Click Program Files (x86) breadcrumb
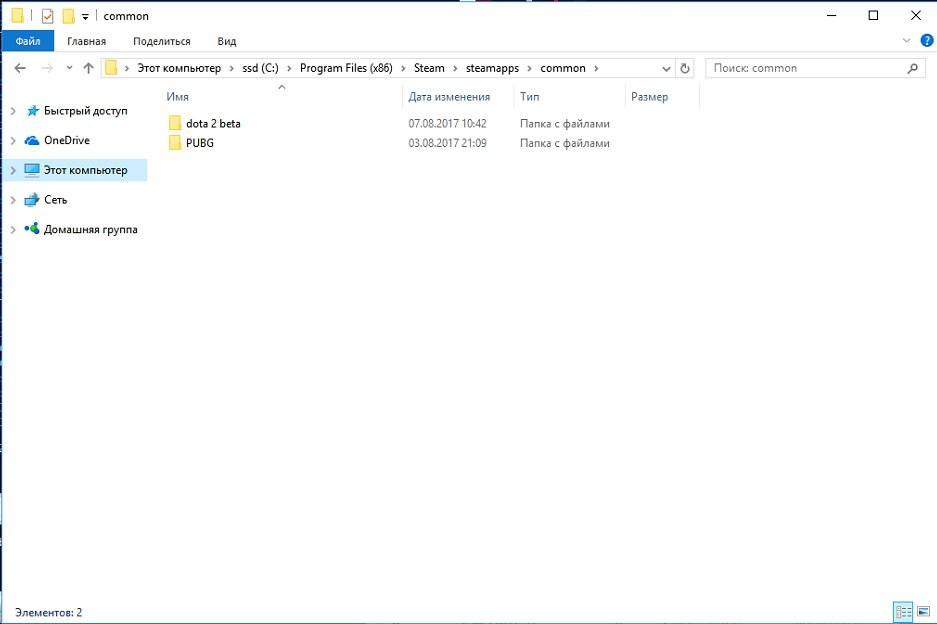 (x=346, y=68)
